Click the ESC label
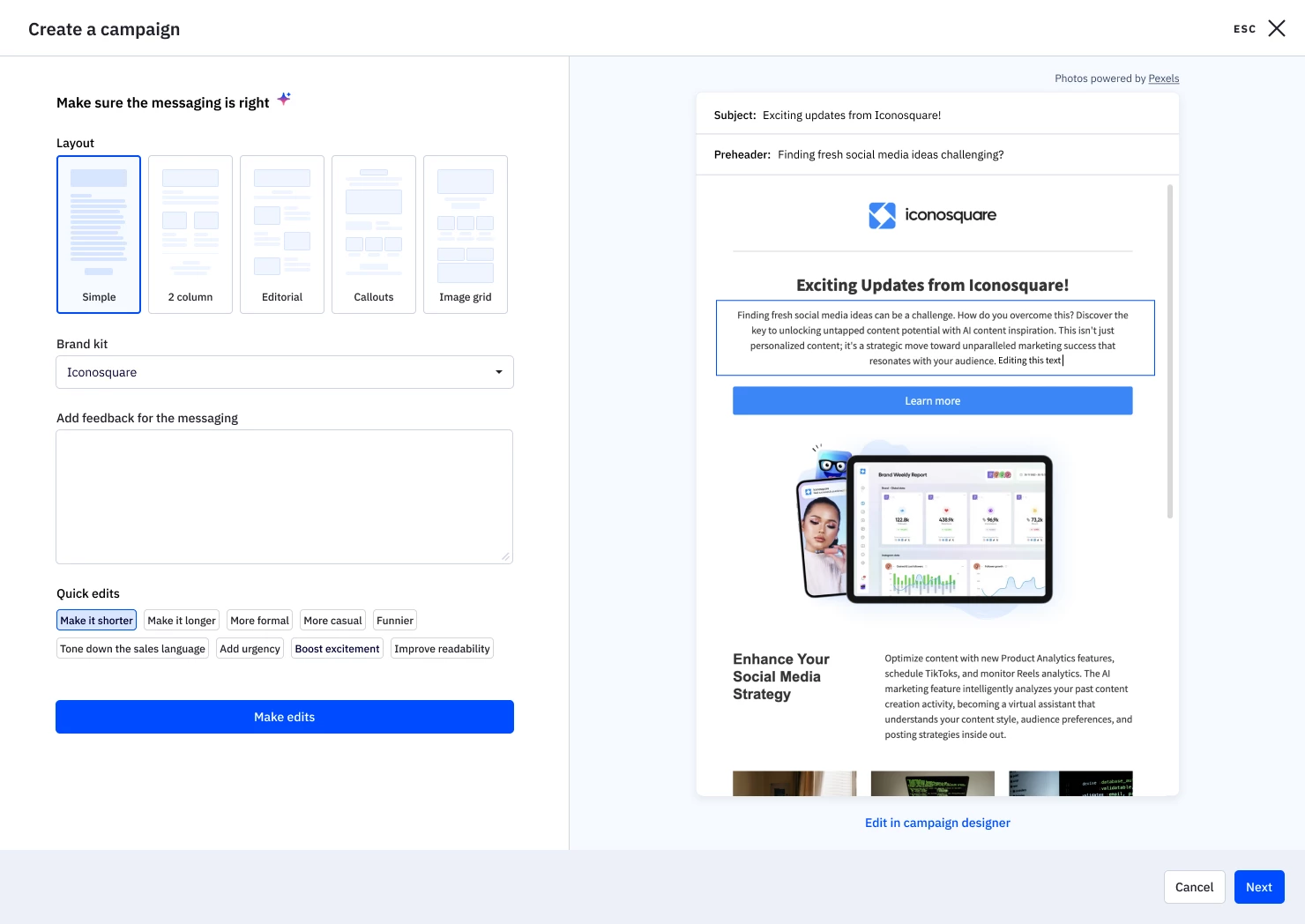This screenshot has height=924, width=1305. pyautogui.click(x=1244, y=29)
